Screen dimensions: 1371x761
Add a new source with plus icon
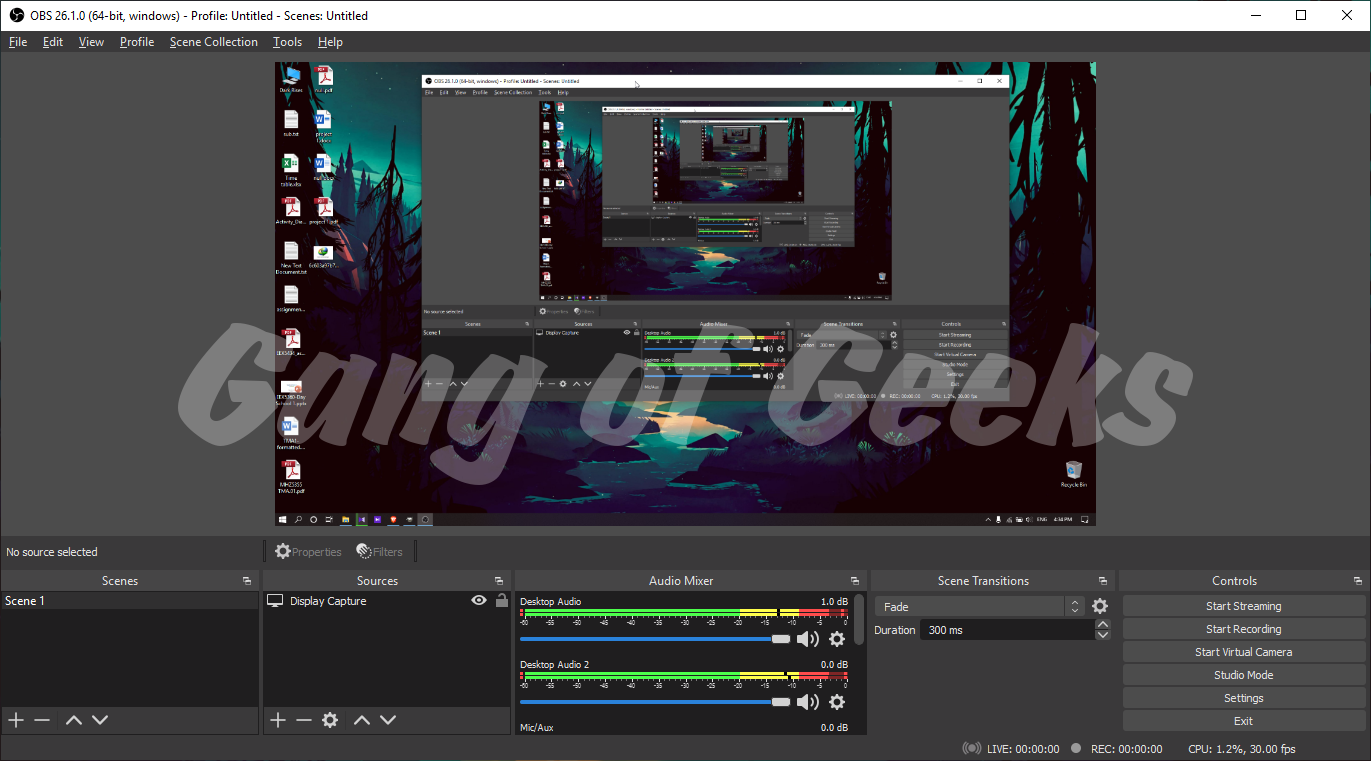click(x=278, y=720)
